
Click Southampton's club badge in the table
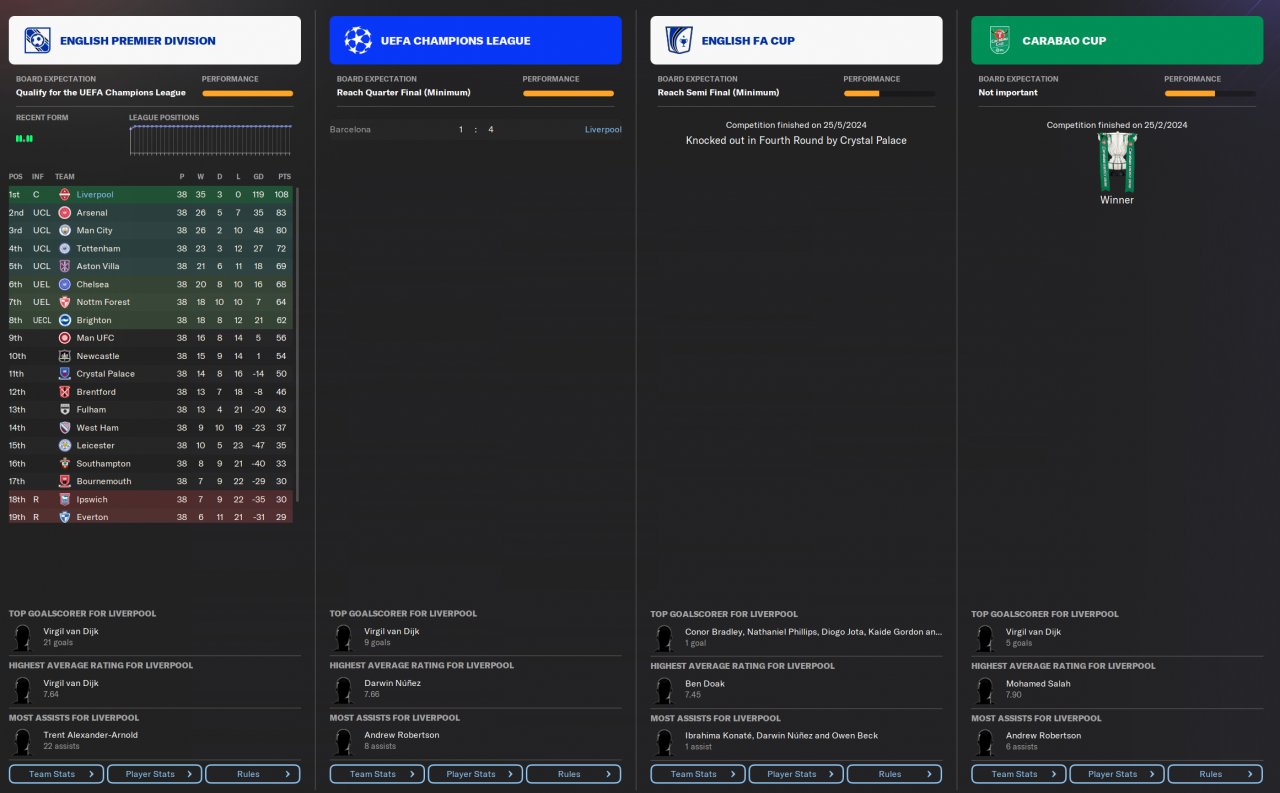(x=65, y=464)
